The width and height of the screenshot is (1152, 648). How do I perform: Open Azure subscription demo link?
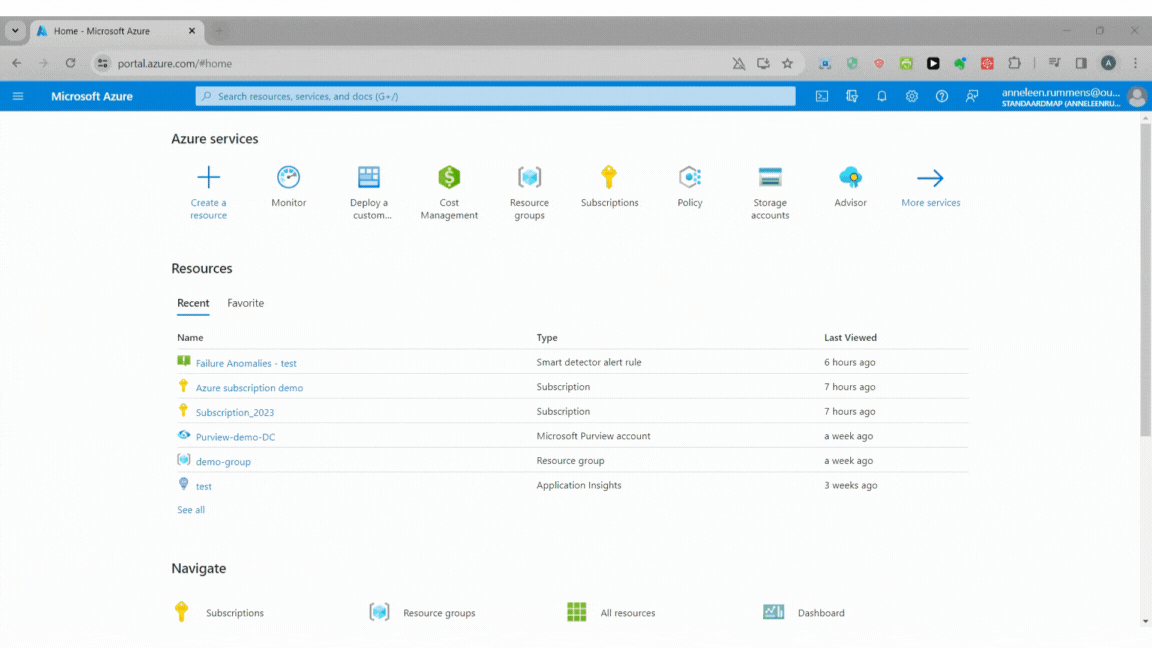coord(249,388)
